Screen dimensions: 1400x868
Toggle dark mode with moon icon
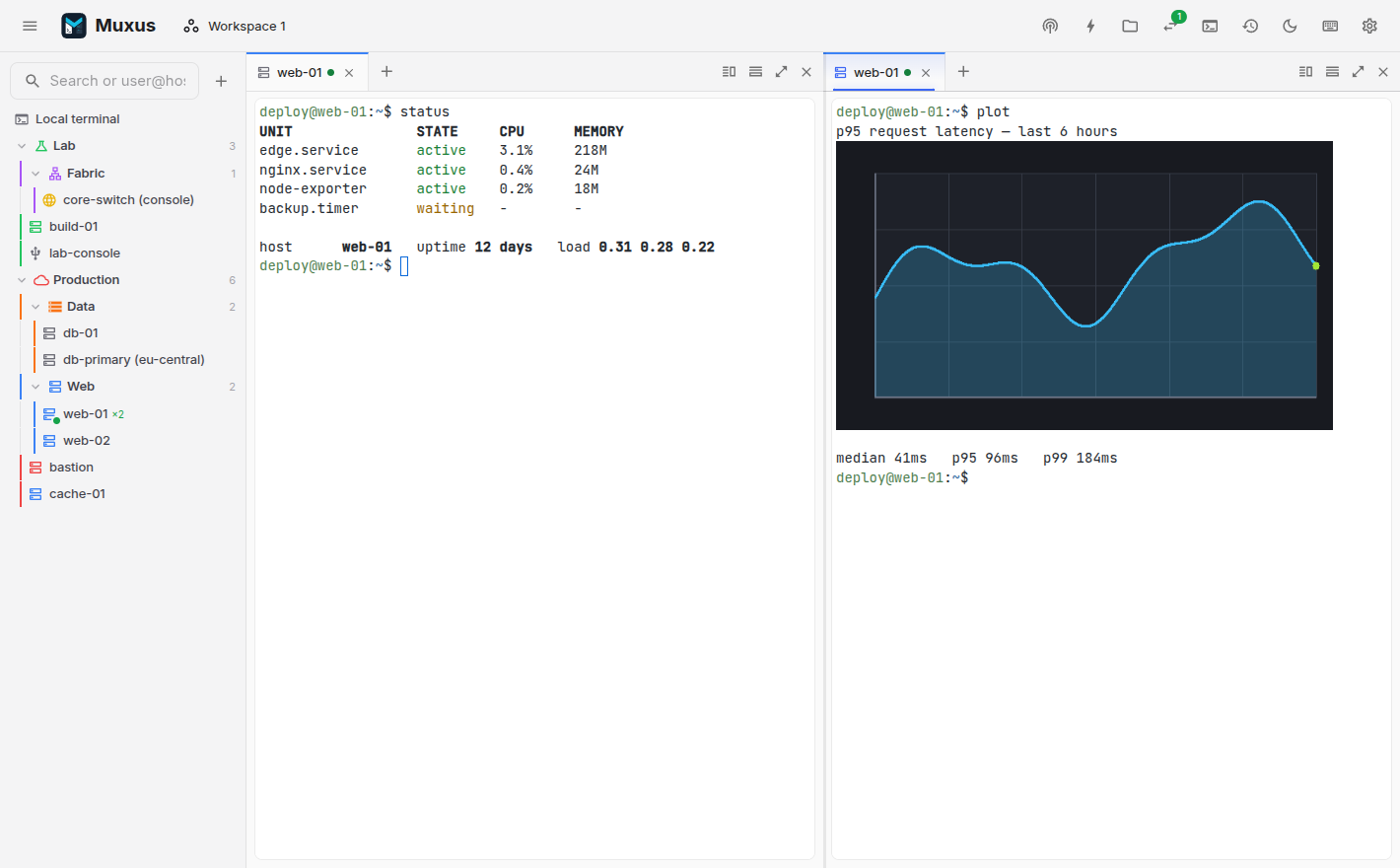(x=1290, y=26)
